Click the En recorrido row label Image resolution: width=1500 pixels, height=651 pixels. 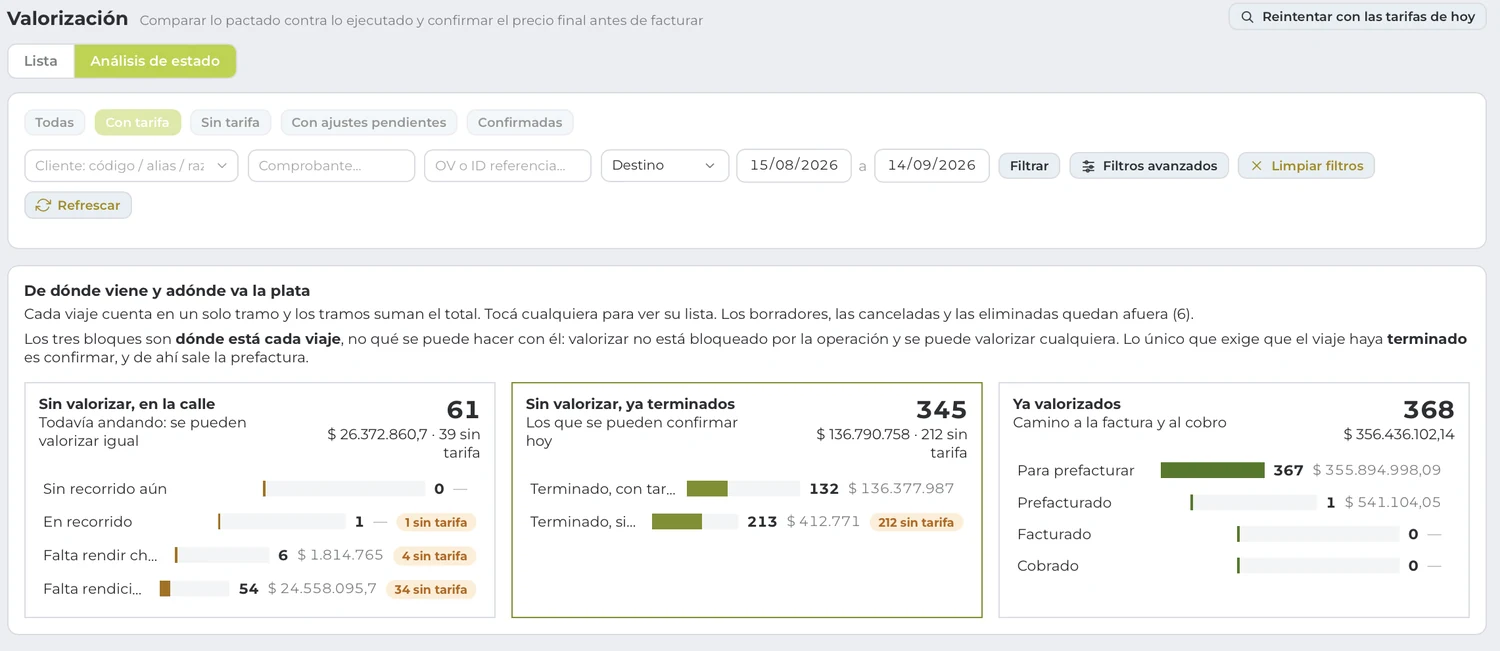pos(87,522)
